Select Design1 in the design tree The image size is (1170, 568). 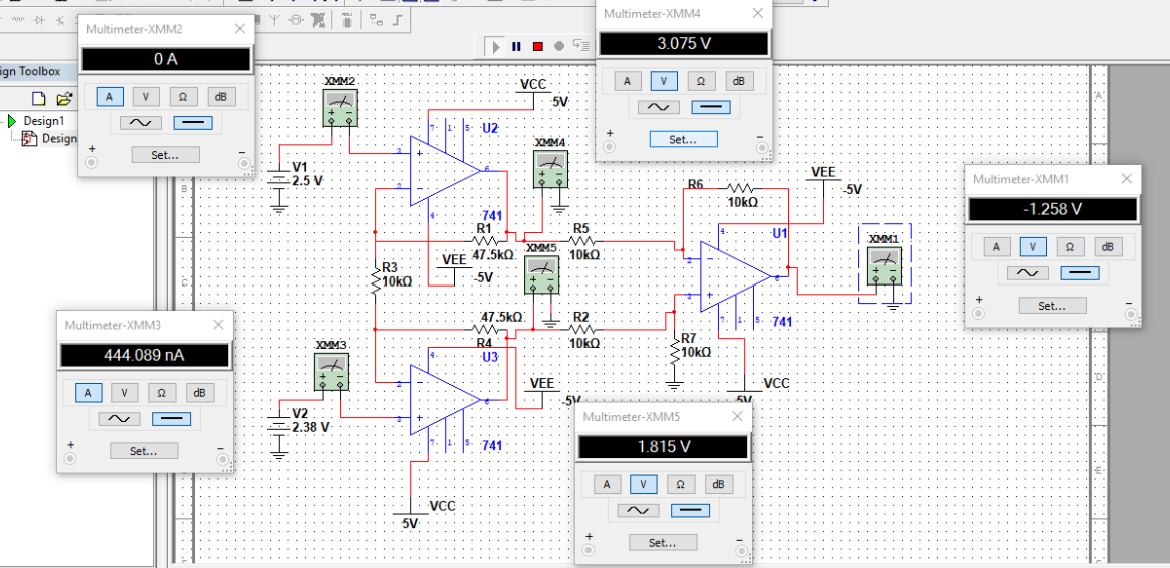(x=44, y=120)
